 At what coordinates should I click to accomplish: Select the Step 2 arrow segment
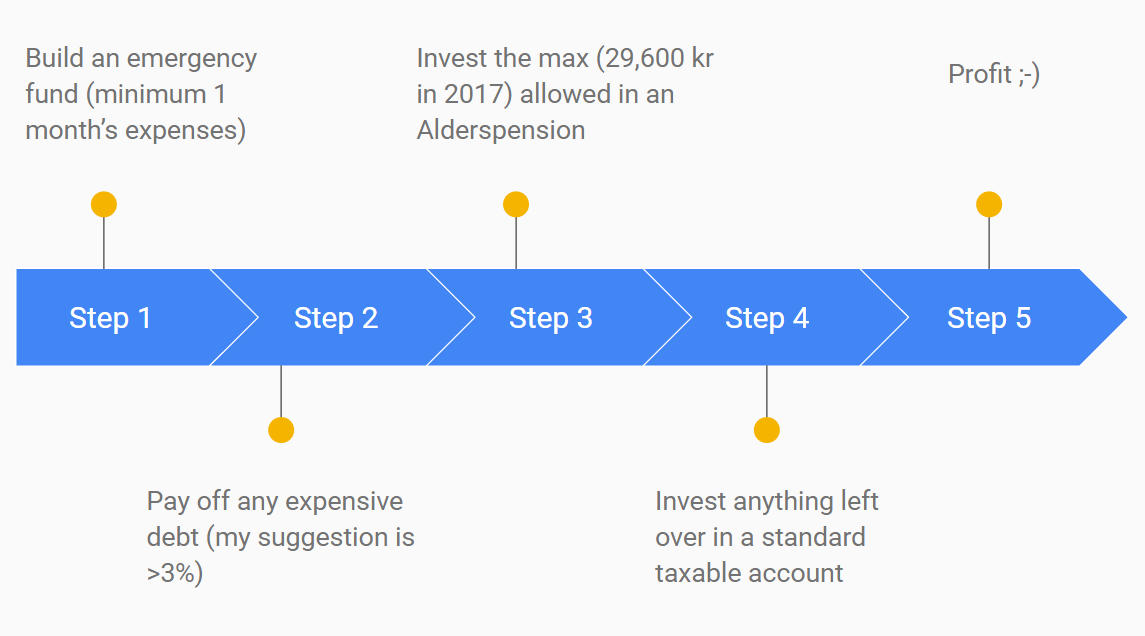coord(336,318)
